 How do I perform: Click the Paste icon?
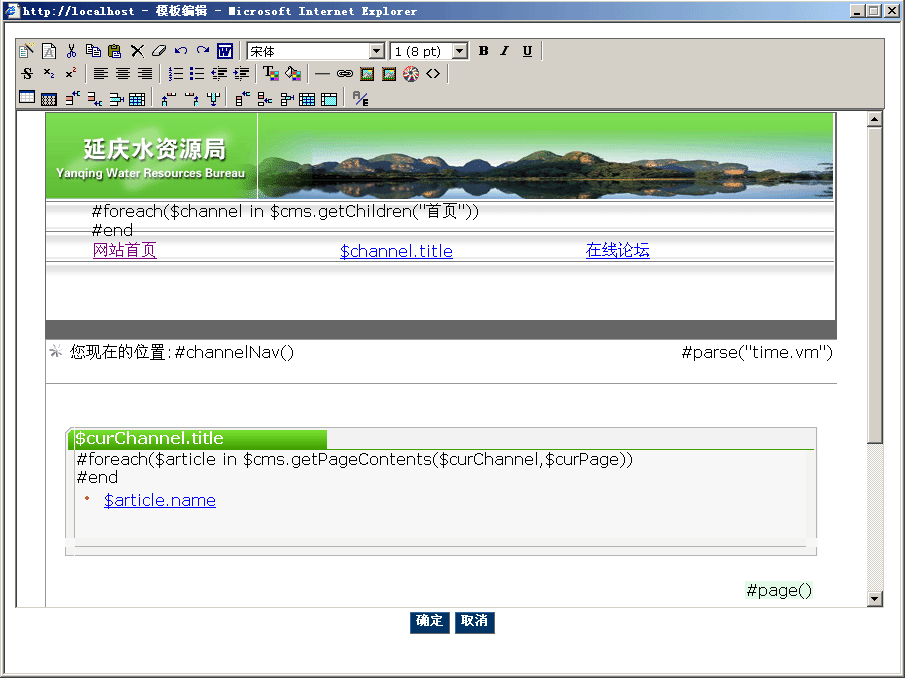click(x=113, y=50)
